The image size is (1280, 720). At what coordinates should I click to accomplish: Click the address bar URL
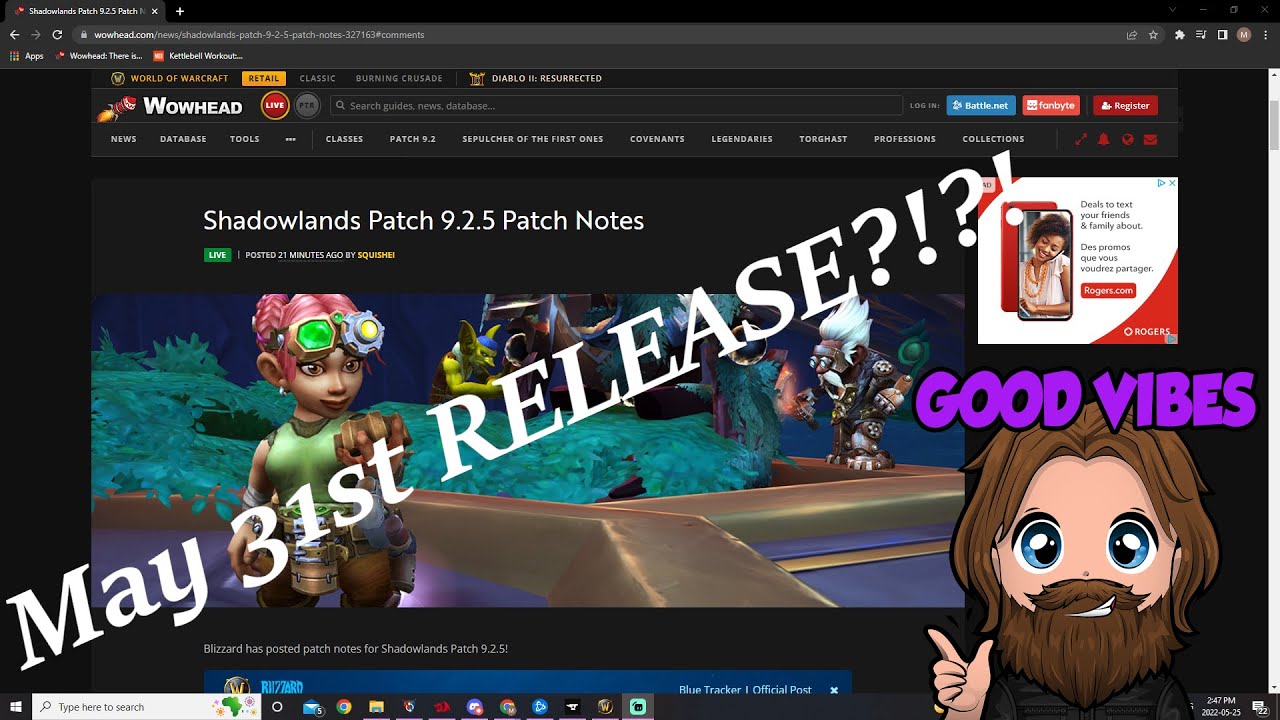(x=259, y=34)
